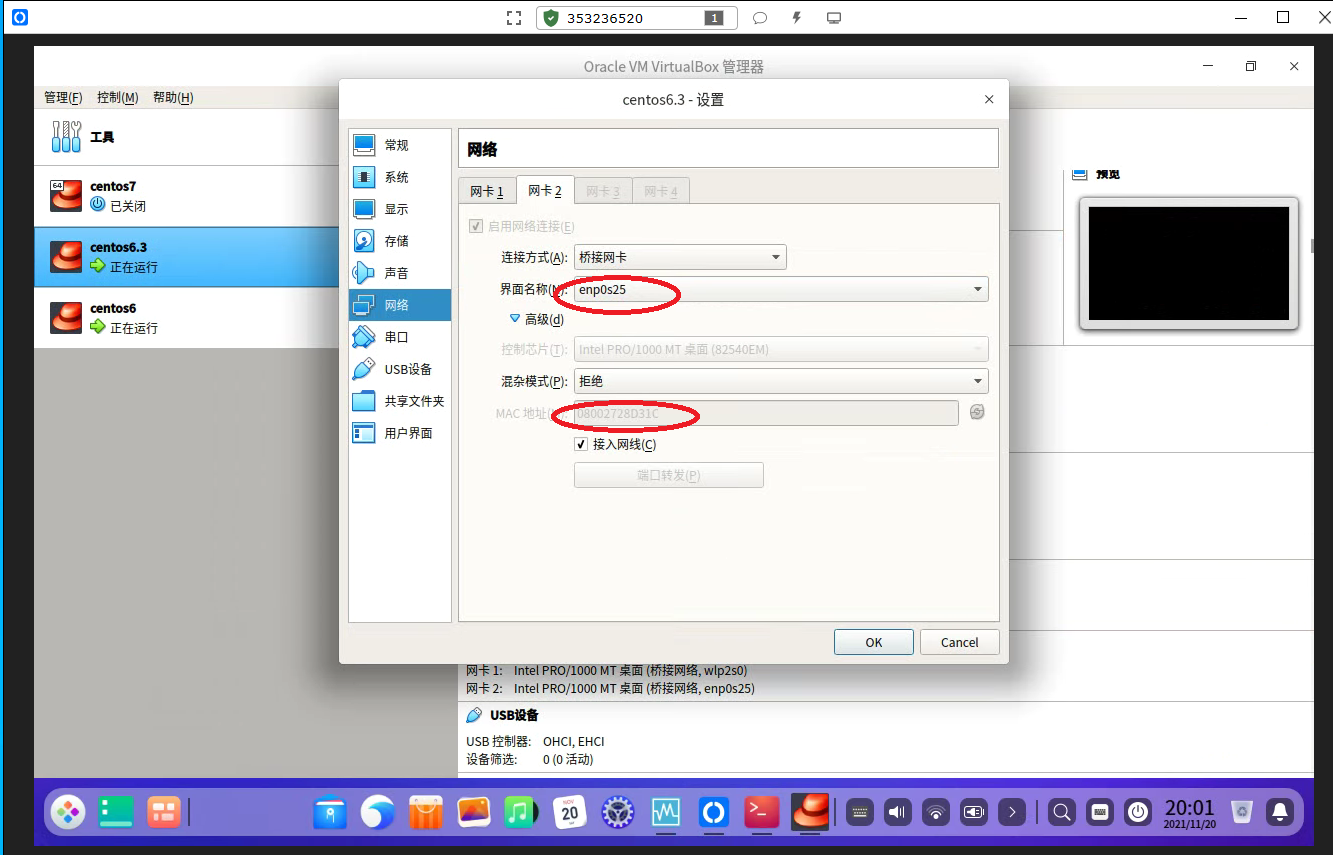Open the 管理 menu
The height and width of the screenshot is (855, 1333).
[63, 97]
